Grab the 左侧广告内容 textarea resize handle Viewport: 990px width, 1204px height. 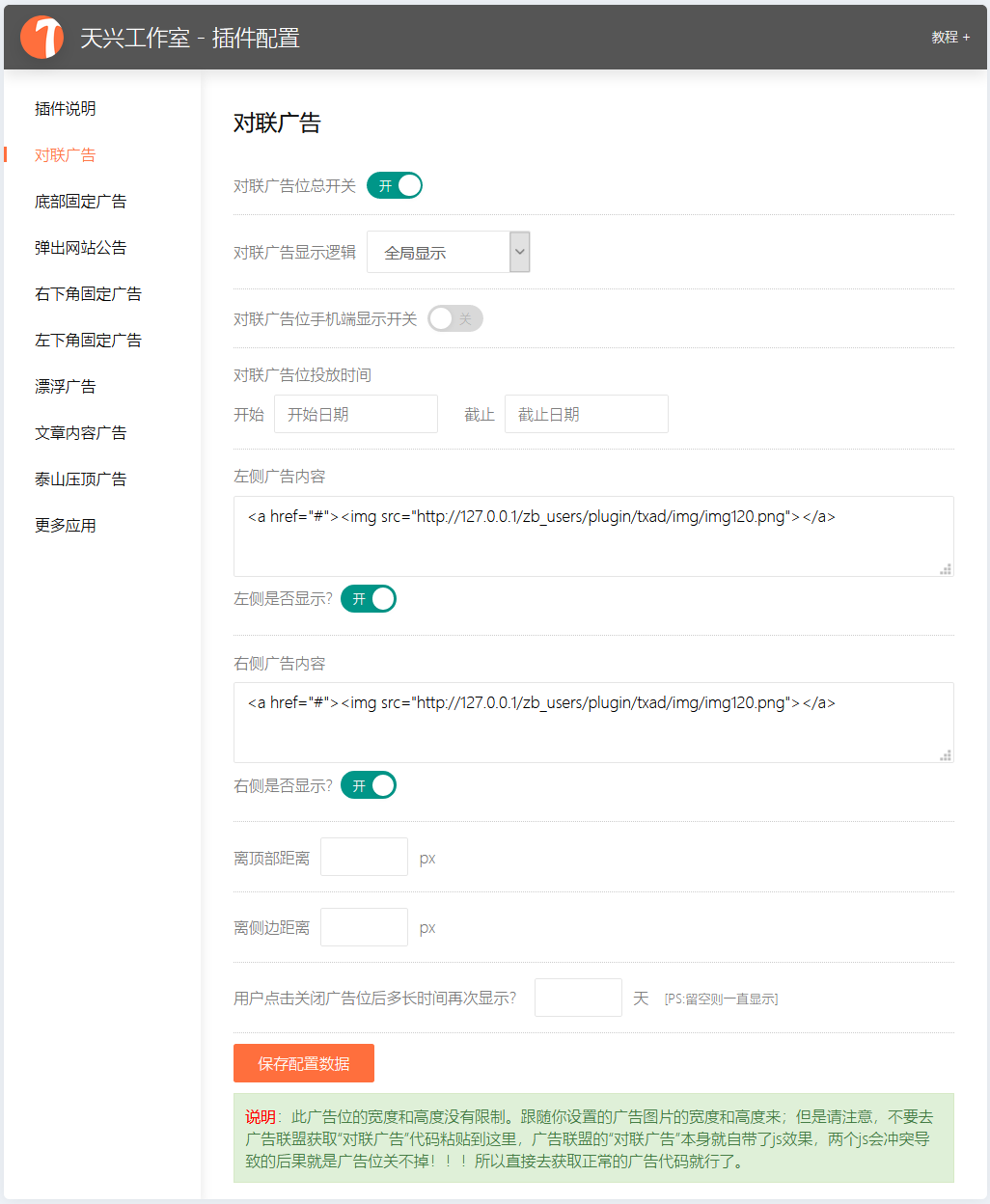[946, 569]
